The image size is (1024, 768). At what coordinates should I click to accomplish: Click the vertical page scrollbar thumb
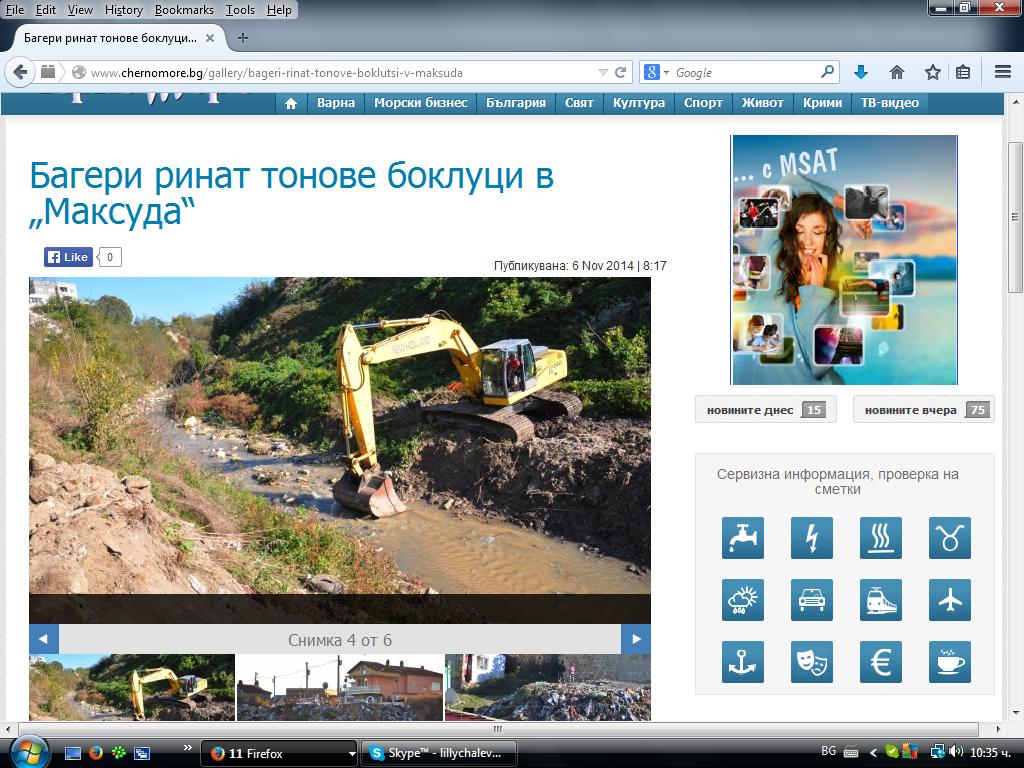[x=1015, y=217]
